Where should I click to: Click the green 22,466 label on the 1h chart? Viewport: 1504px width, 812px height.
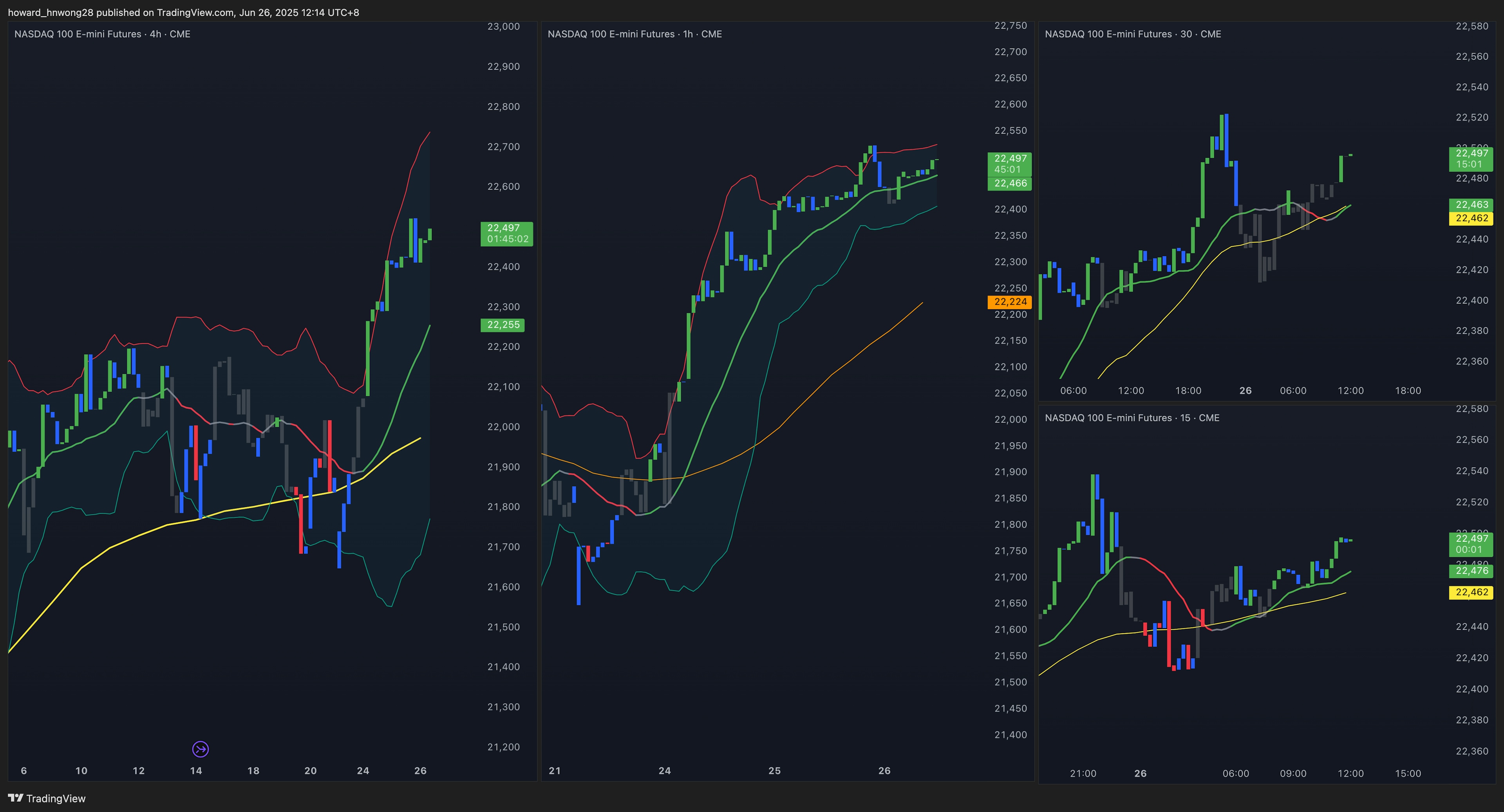tap(1009, 183)
